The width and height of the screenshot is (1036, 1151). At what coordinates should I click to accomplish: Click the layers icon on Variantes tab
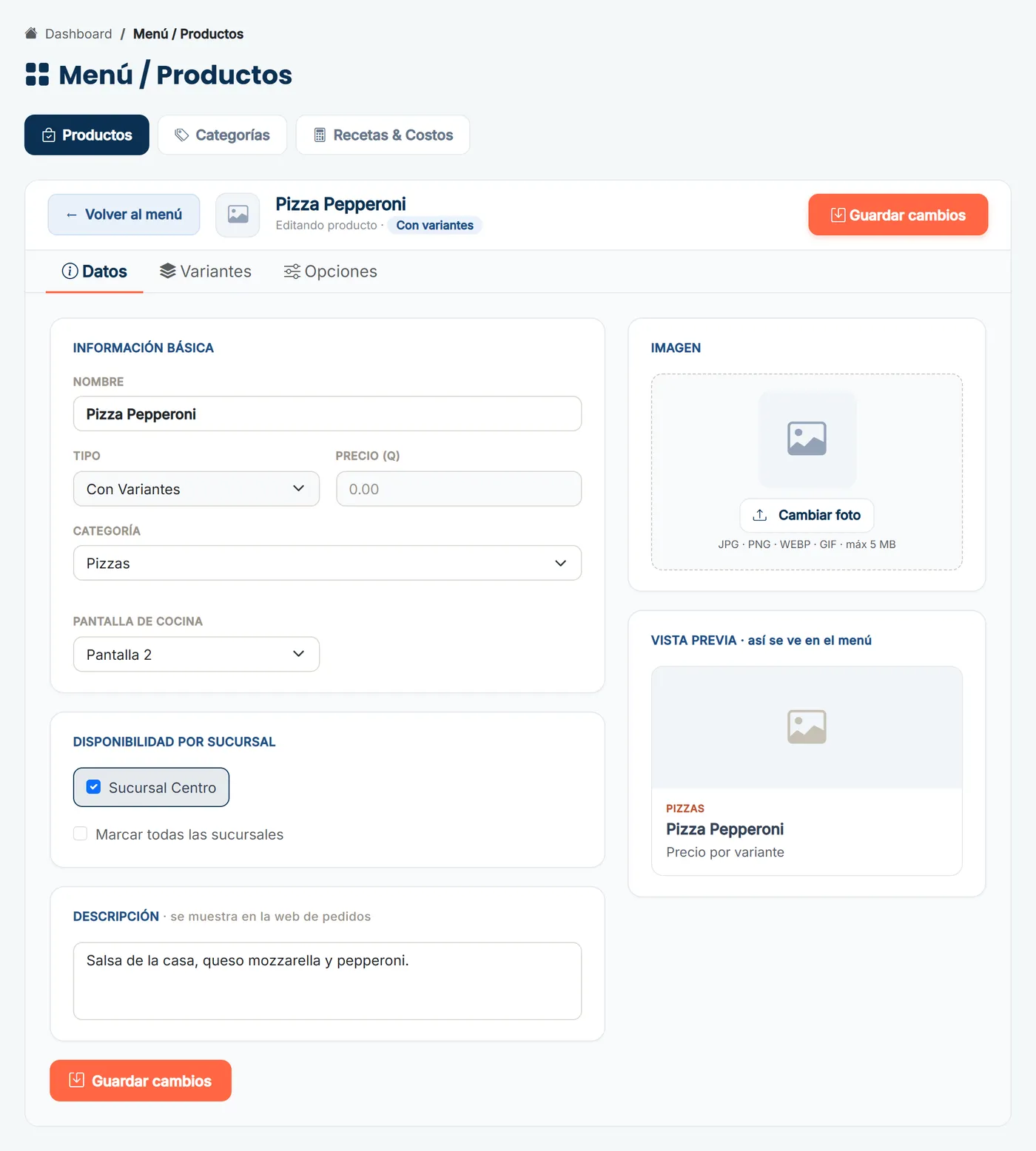point(168,271)
